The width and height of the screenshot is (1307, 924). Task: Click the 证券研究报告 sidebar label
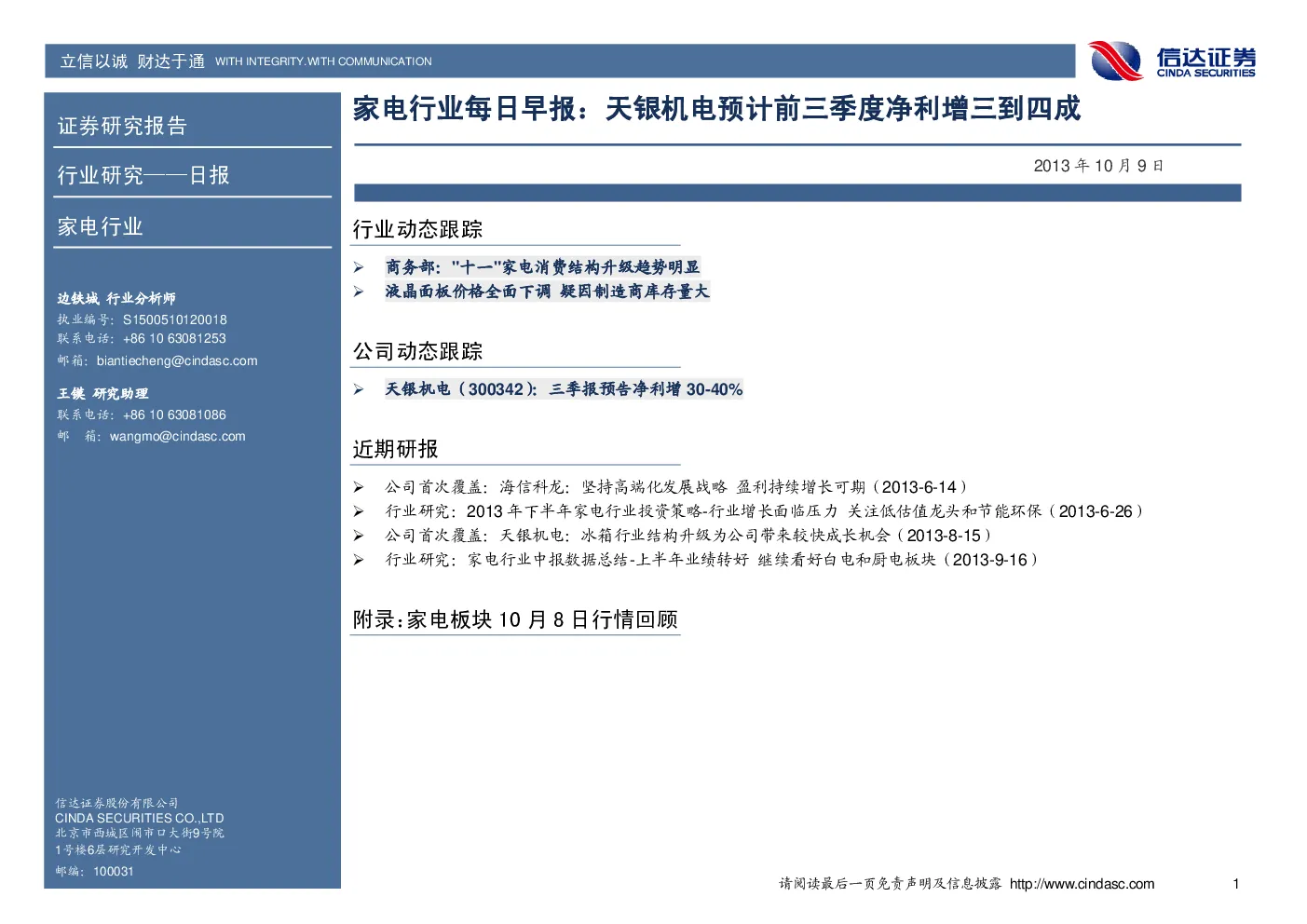pyautogui.click(x=122, y=126)
